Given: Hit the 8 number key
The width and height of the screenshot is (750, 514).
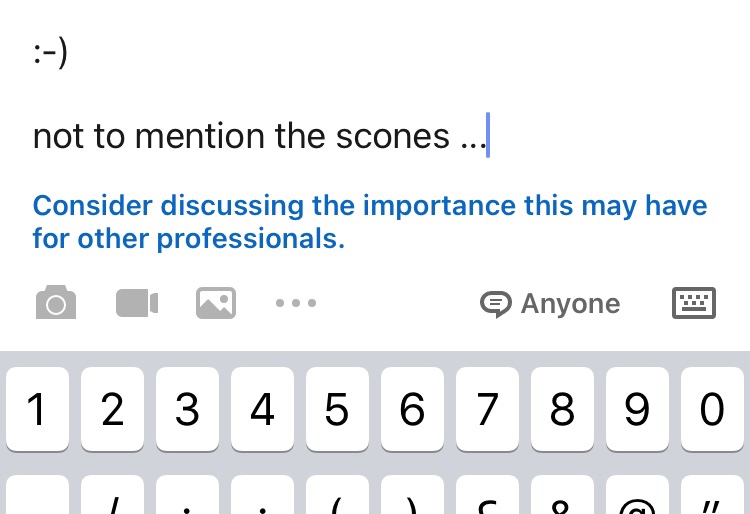Looking at the screenshot, I should pyautogui.click(x=562, y=409).
